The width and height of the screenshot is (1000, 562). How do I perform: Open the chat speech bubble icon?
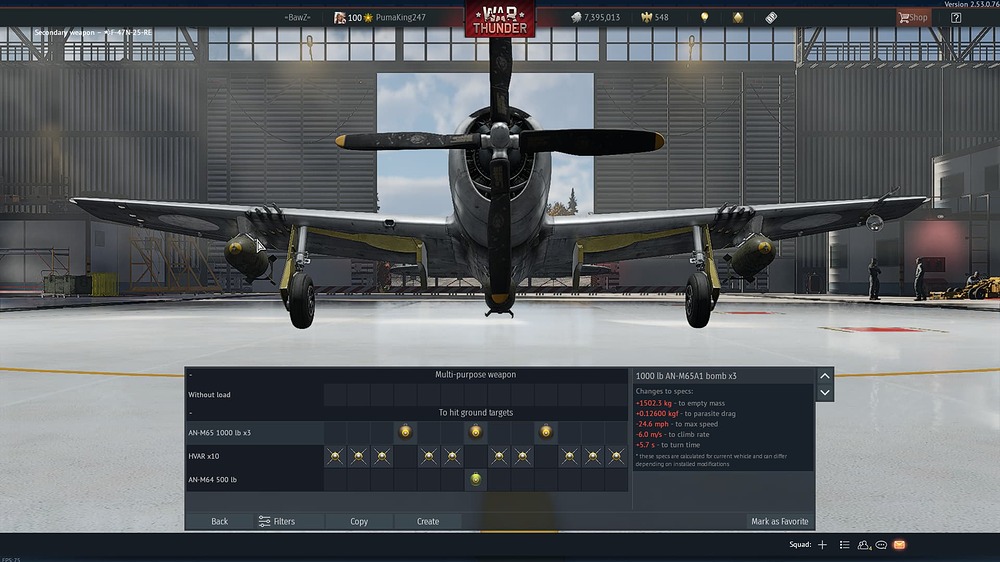point(881,545)
